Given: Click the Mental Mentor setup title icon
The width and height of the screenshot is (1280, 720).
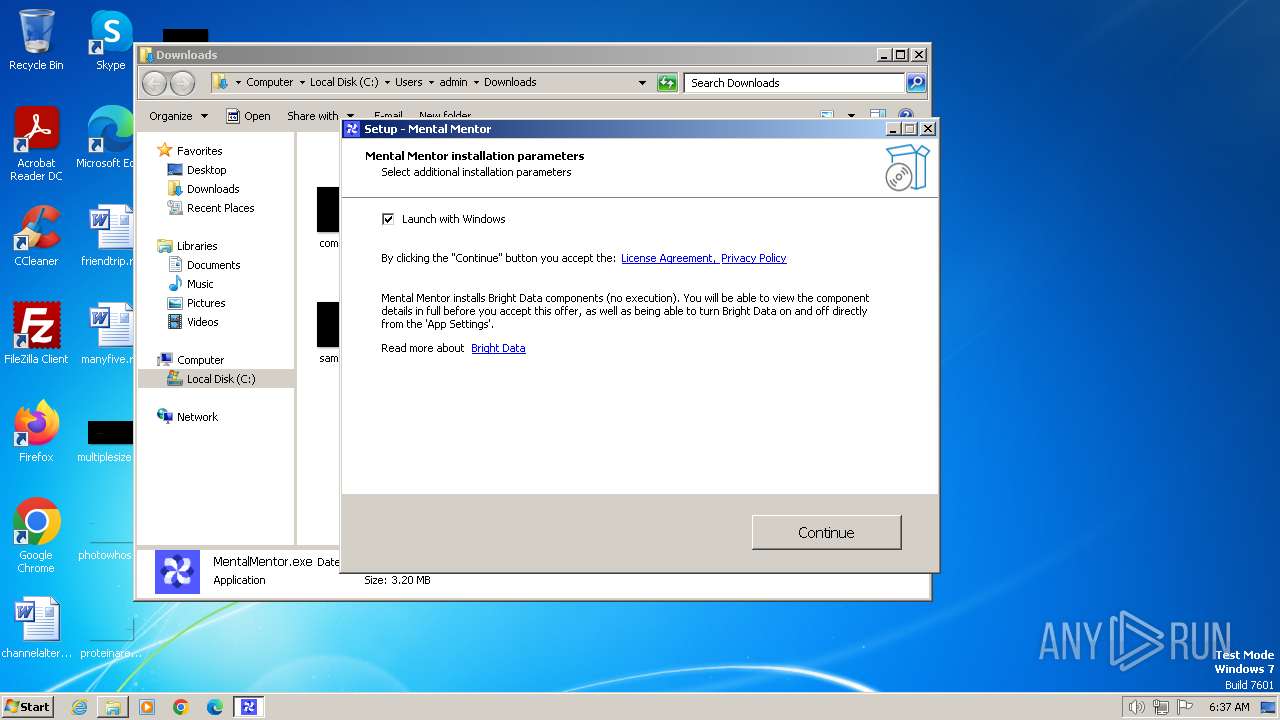Looking at the screenshot, I should (x=352, y=129).
